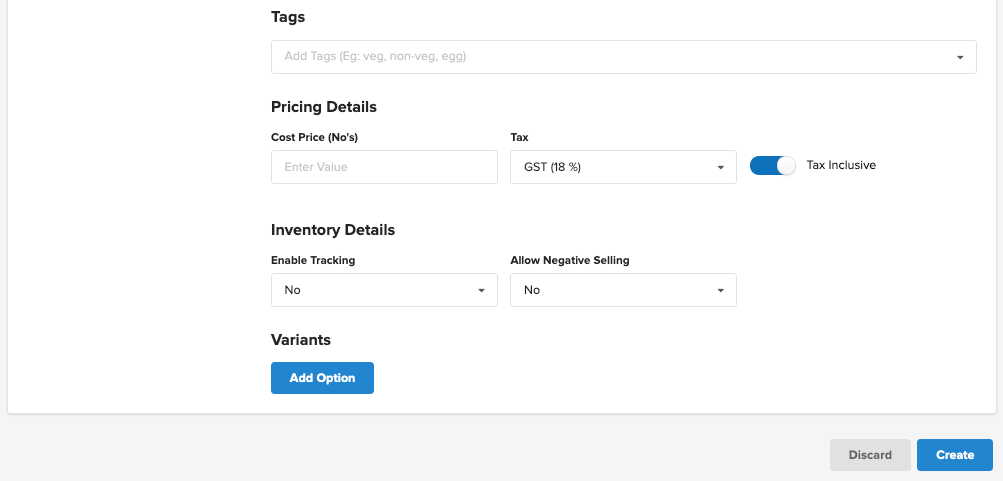The width and height of the screenshot is (1003, 481).
Task: Click the Tax Inclusive label text
Action: [x=841, y=165]
